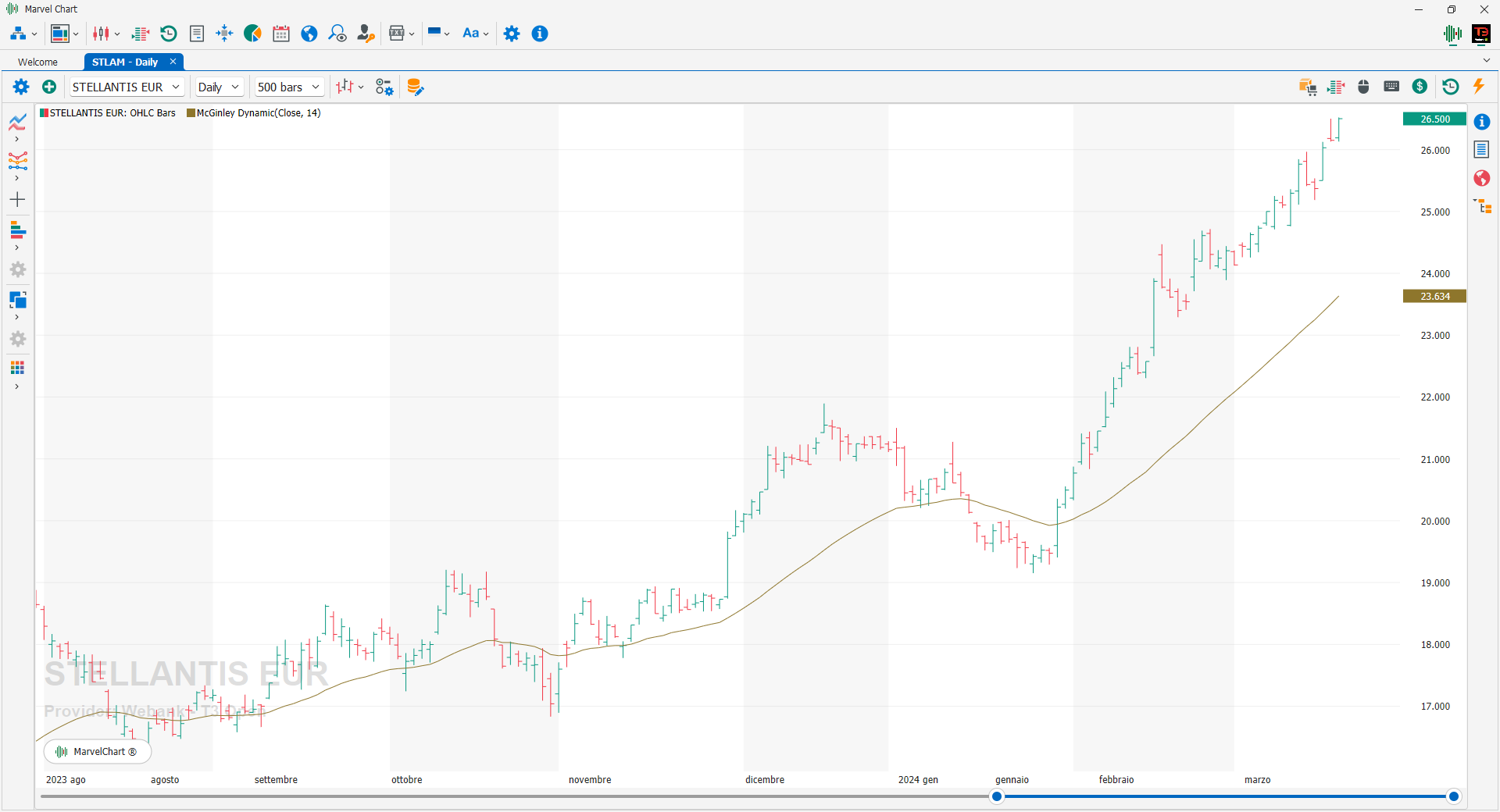Click the 23.634 indicator value label
The height and width of the screenshot is (812, 1500).
1434,297
